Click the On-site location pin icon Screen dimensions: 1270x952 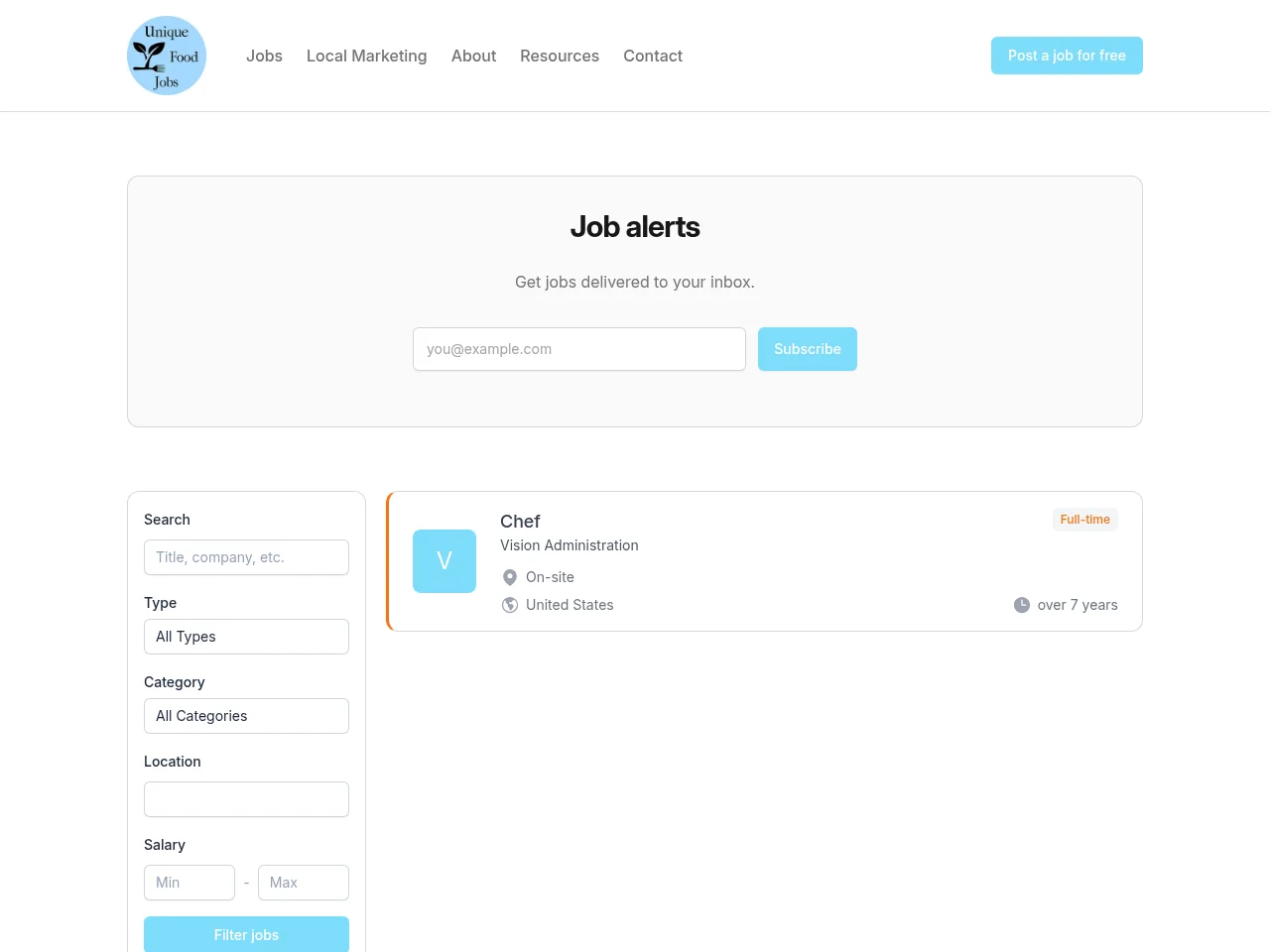(510, 577)
